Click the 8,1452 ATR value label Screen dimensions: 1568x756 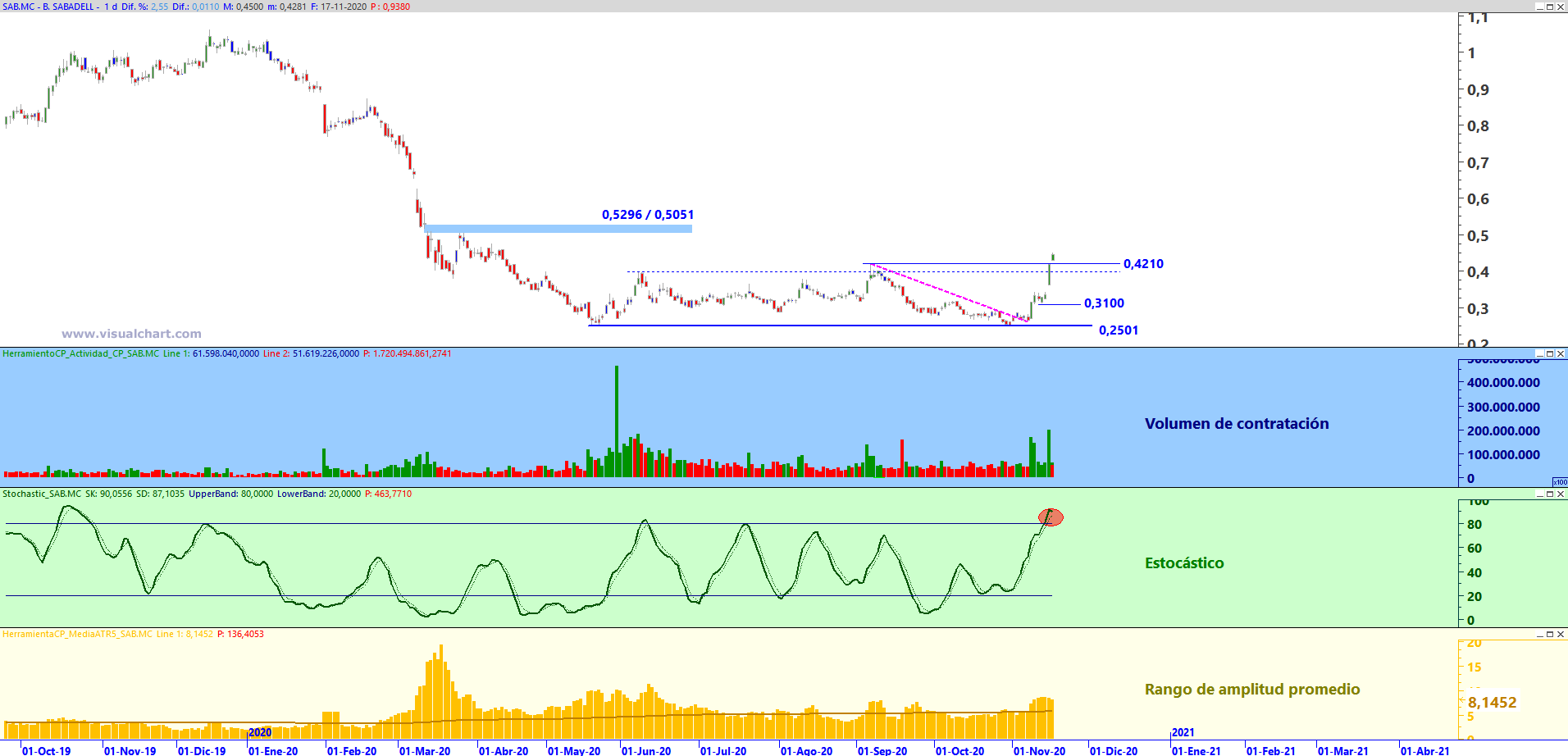[x=1493, y=703]
